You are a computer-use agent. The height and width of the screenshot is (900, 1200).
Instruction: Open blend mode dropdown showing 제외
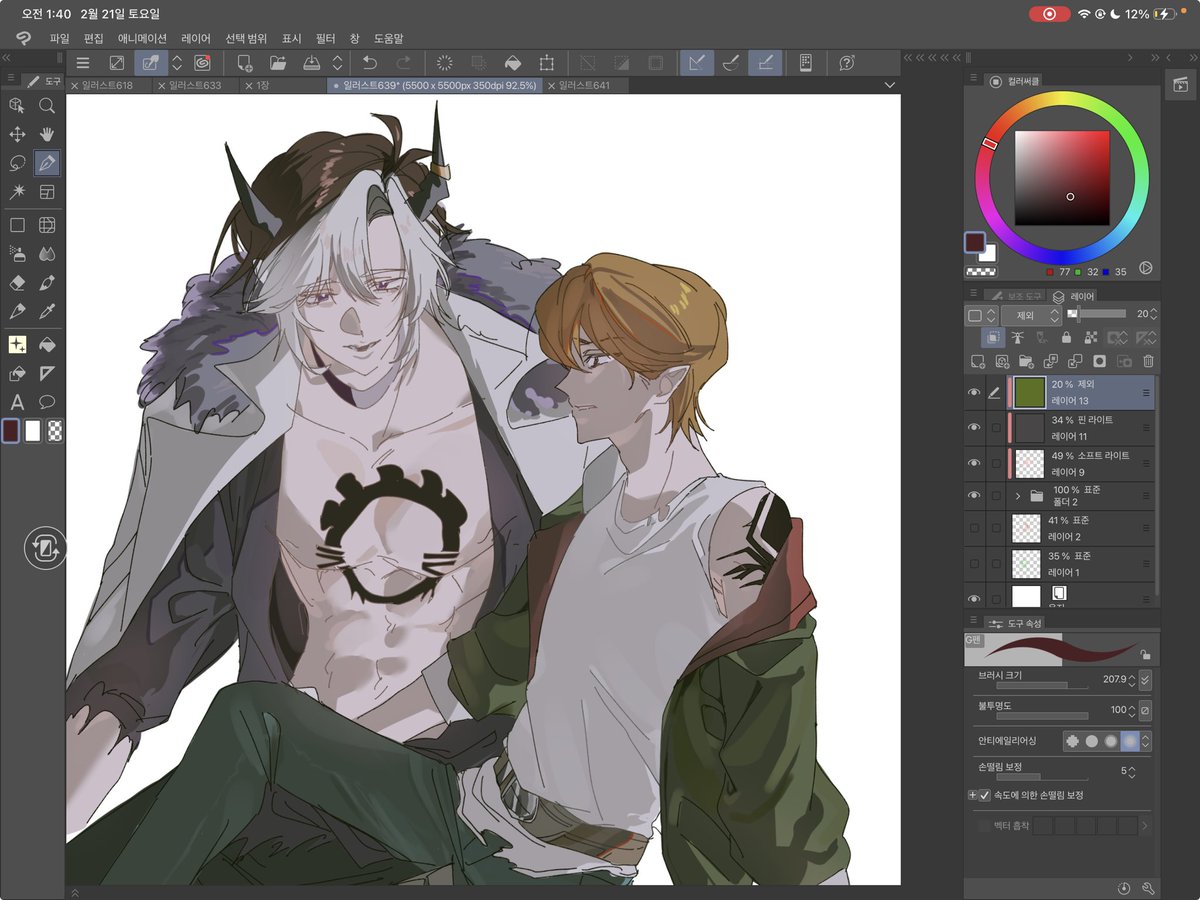pyautogui.click(x=1031, y=315)
